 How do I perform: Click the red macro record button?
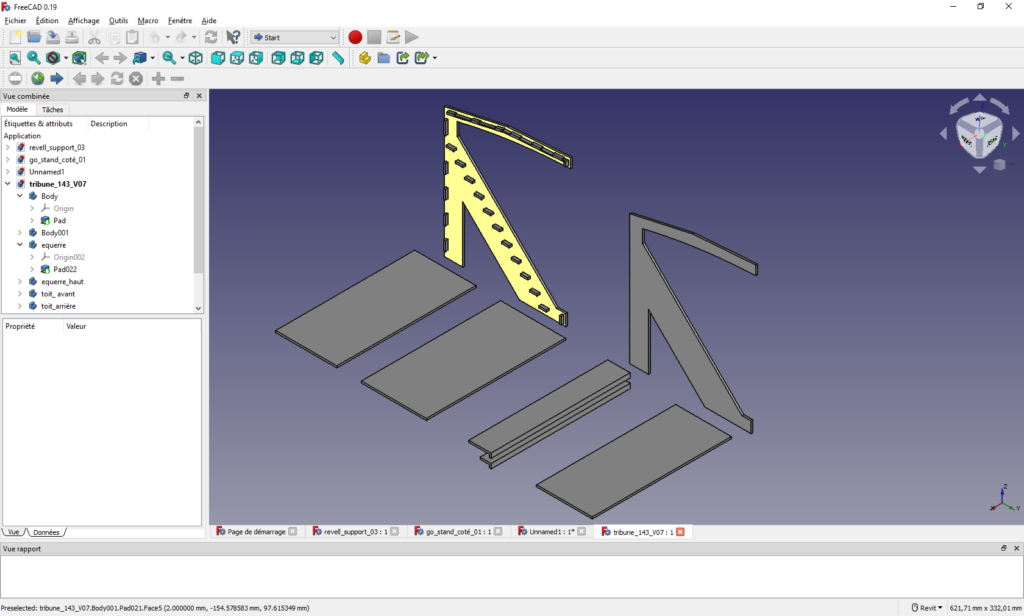[355, 37]
